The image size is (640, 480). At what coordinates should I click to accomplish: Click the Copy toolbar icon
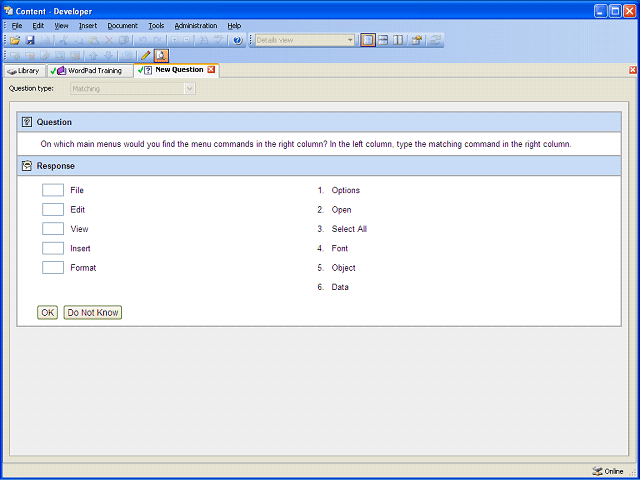[x=78, y=40]
